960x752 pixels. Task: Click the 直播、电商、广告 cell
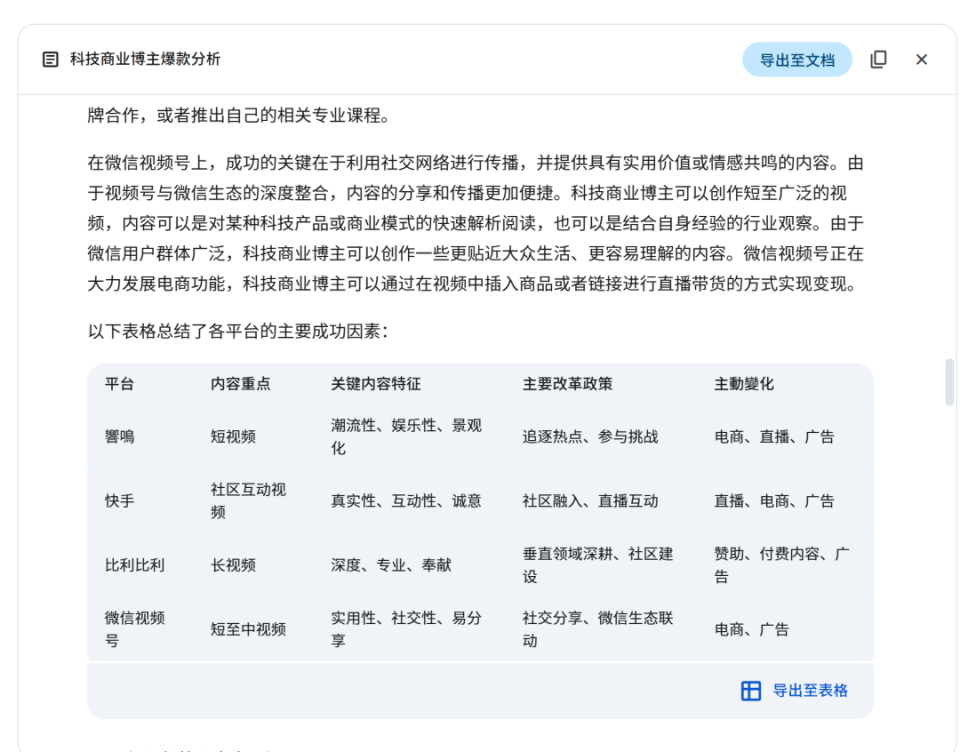point(774,501)
